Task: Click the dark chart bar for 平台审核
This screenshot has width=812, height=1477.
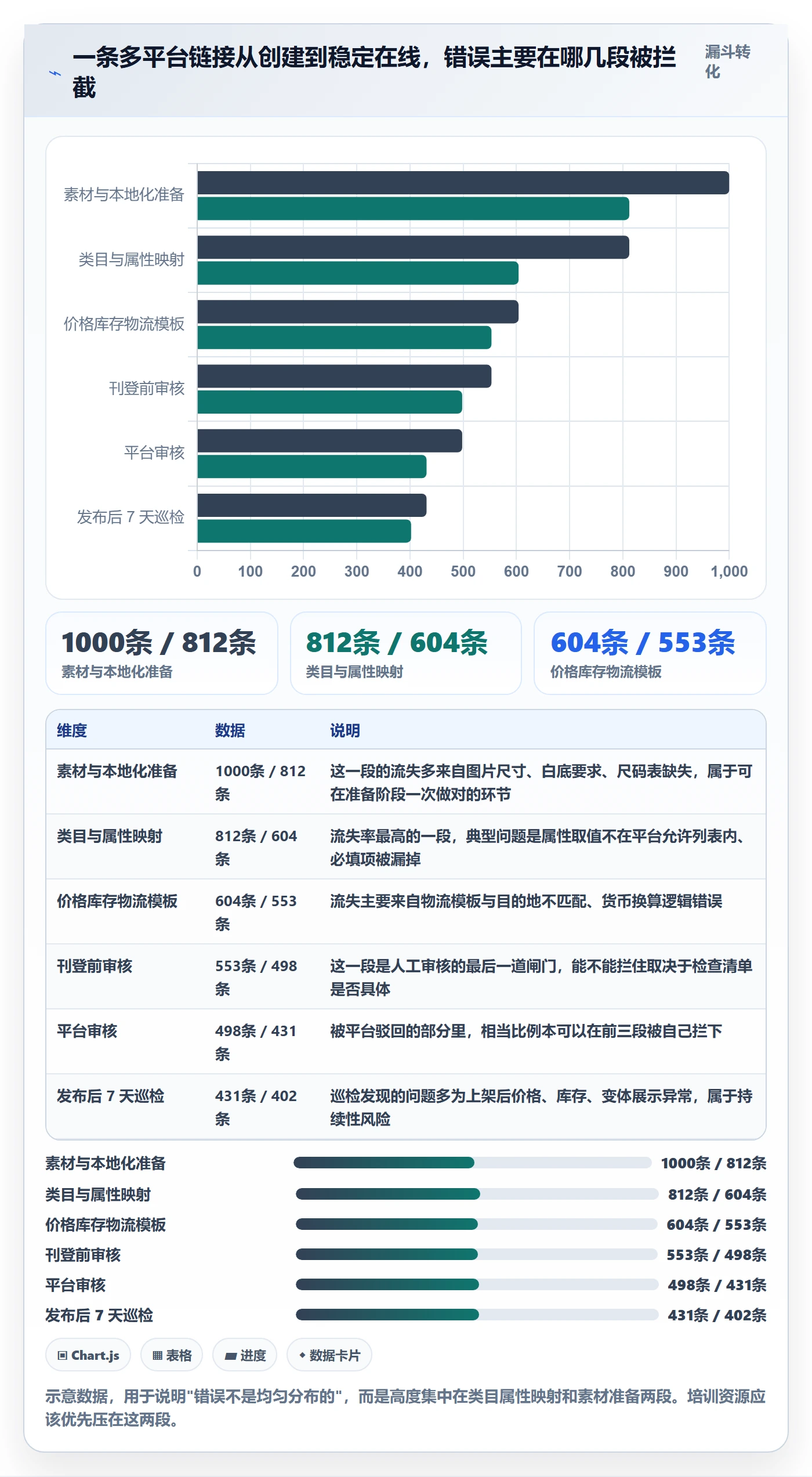Action: click(x=329, y=441)
